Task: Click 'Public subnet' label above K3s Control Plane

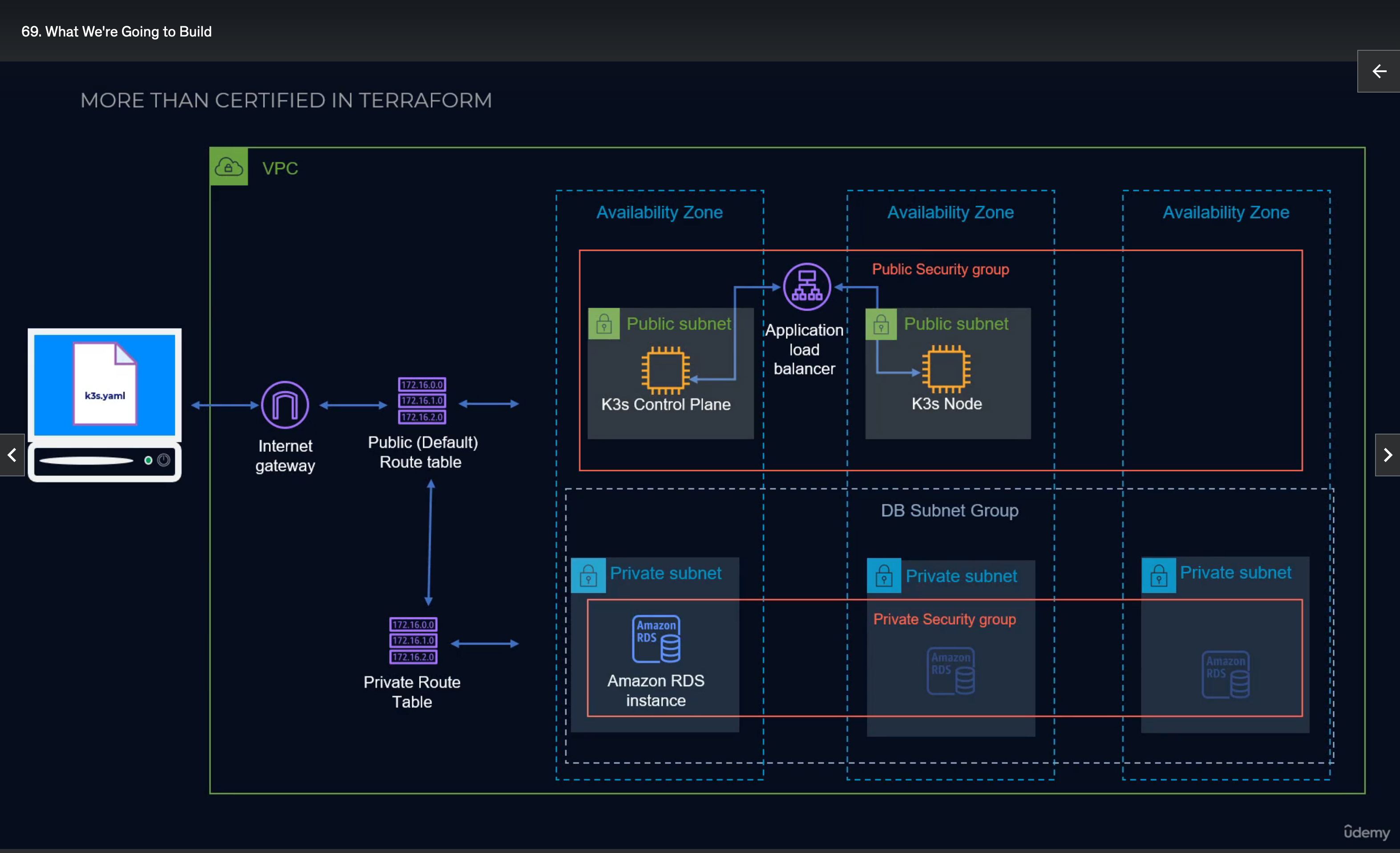Action: tap(678, 324)
